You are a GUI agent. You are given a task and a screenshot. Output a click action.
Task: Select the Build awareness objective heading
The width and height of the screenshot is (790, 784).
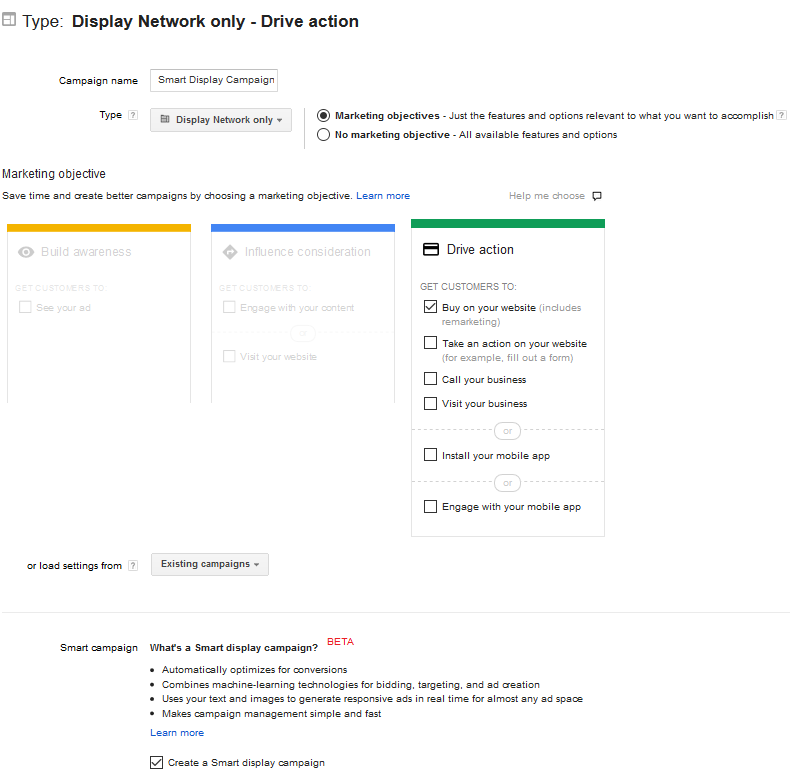(86, 252)
